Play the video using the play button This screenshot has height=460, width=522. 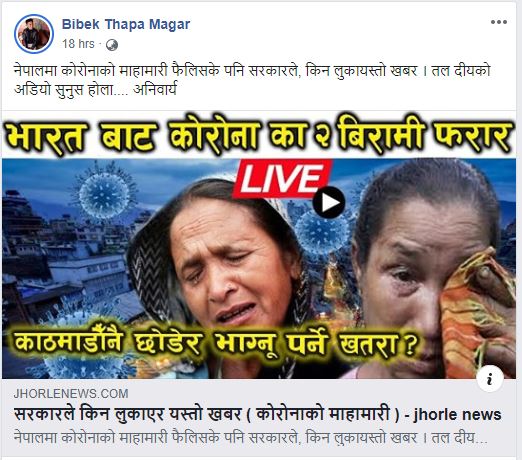tap(328, 203)
